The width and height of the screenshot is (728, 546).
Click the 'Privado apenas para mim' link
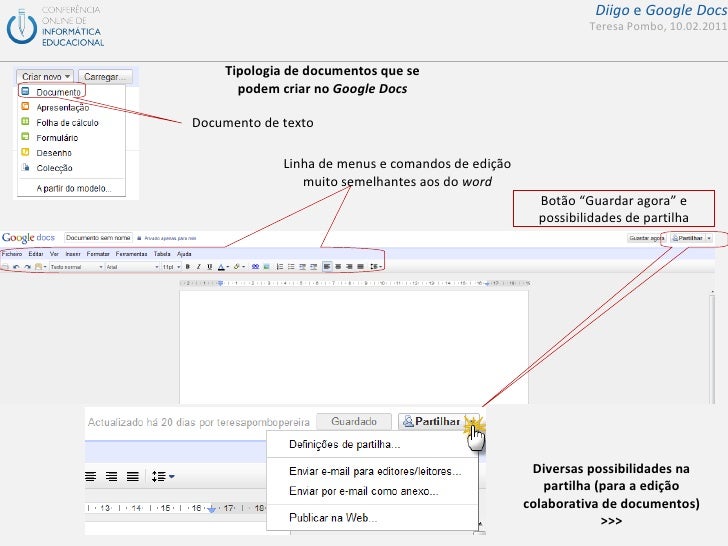[170, 238]
